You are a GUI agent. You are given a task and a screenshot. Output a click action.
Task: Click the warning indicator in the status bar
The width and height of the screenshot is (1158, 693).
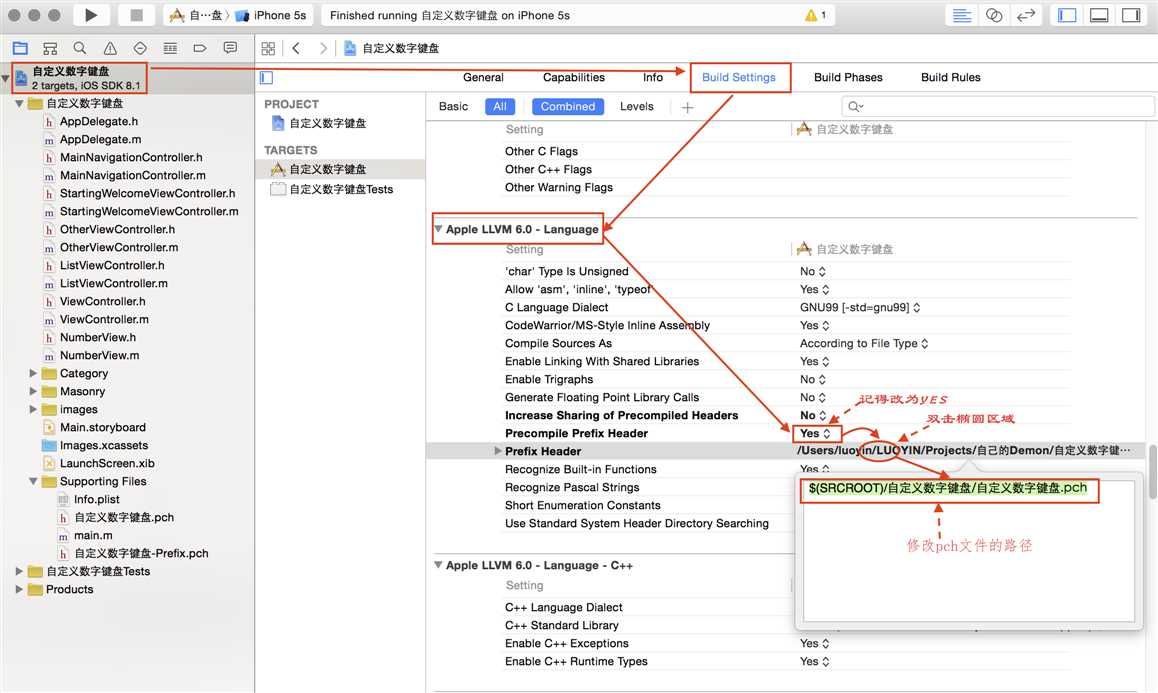(815, 15)
